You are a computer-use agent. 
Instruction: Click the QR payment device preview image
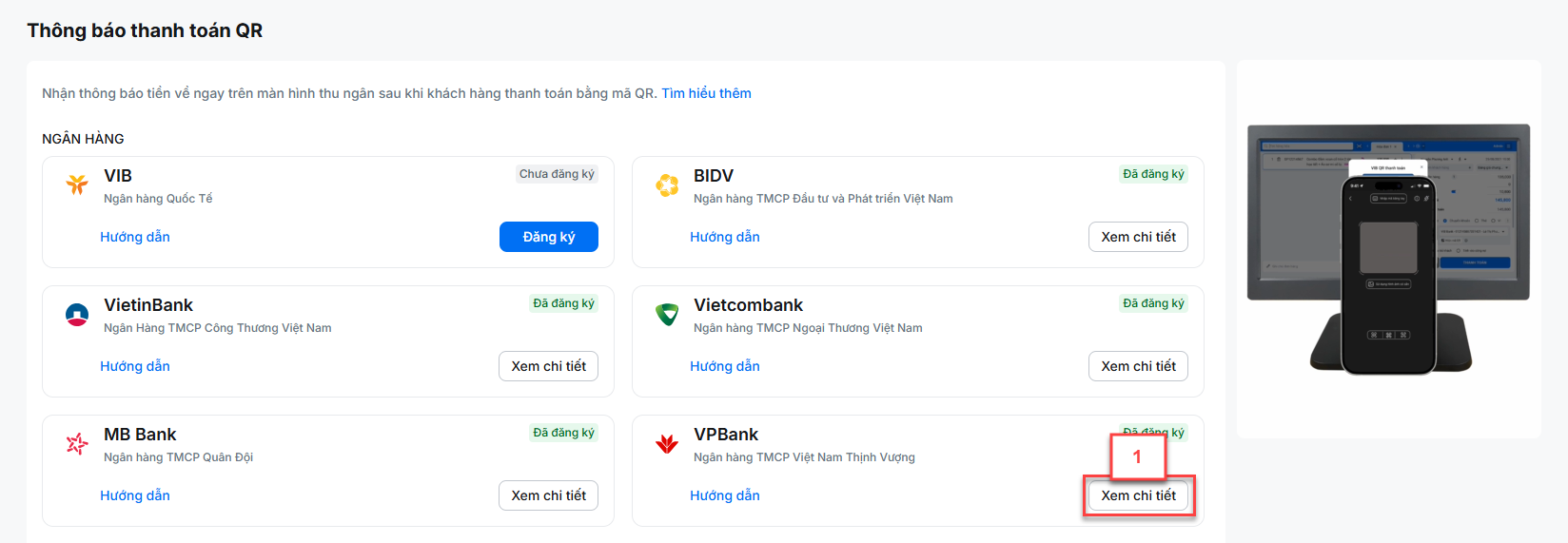pos(1388,249)
